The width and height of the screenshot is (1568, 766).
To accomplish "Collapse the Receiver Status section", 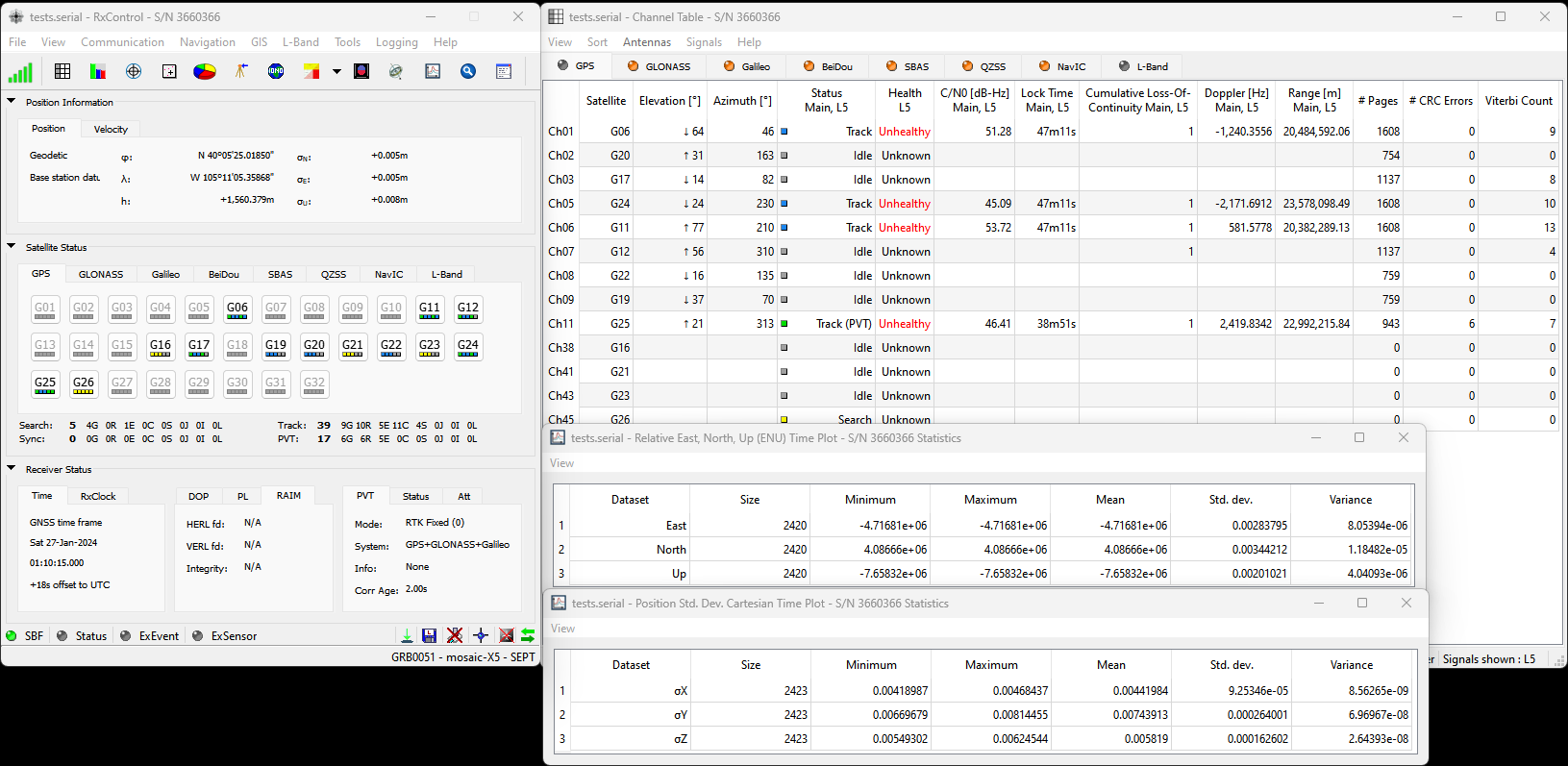I will pos(12,468).
